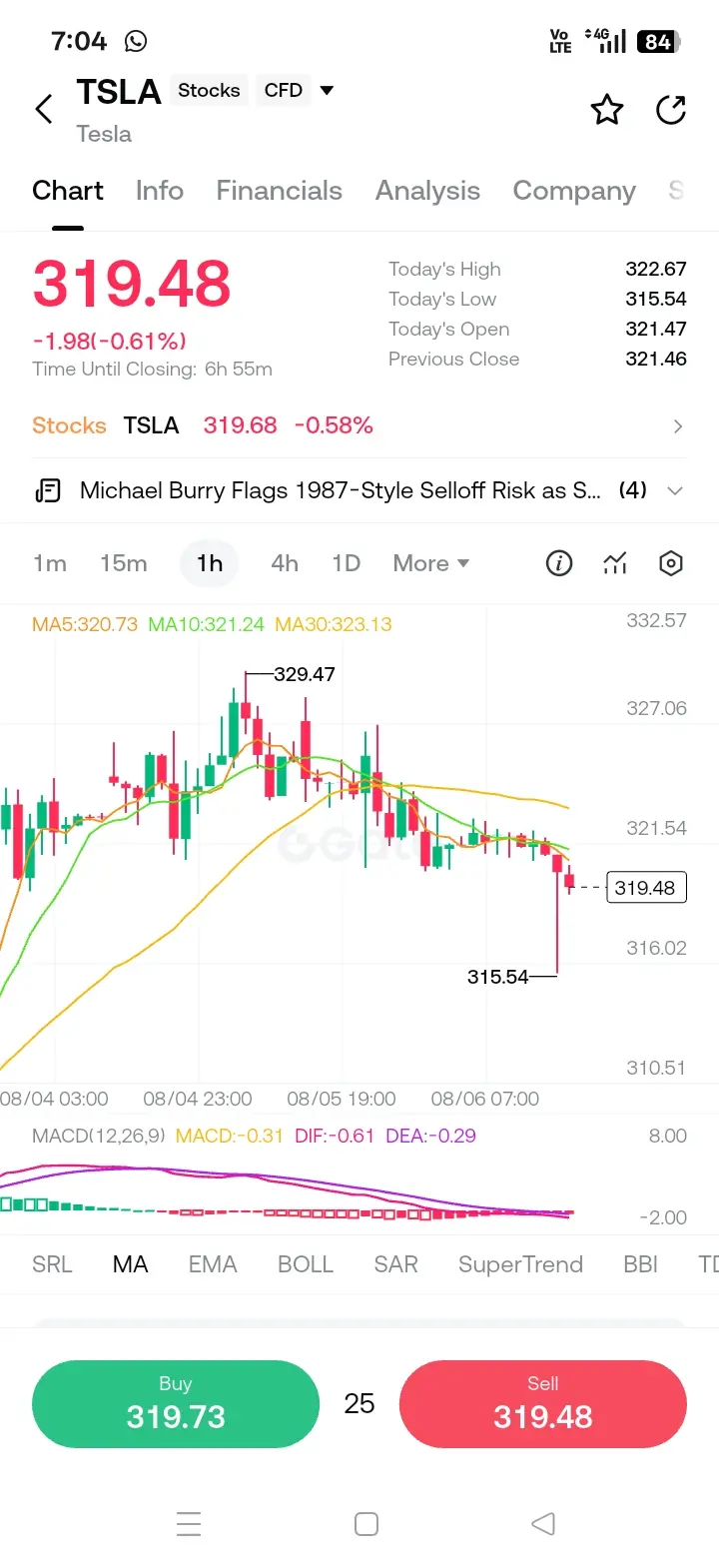Share the TSLA chart via share icon
This screenshot has height=1568, width=719.
tap(671, 109)
